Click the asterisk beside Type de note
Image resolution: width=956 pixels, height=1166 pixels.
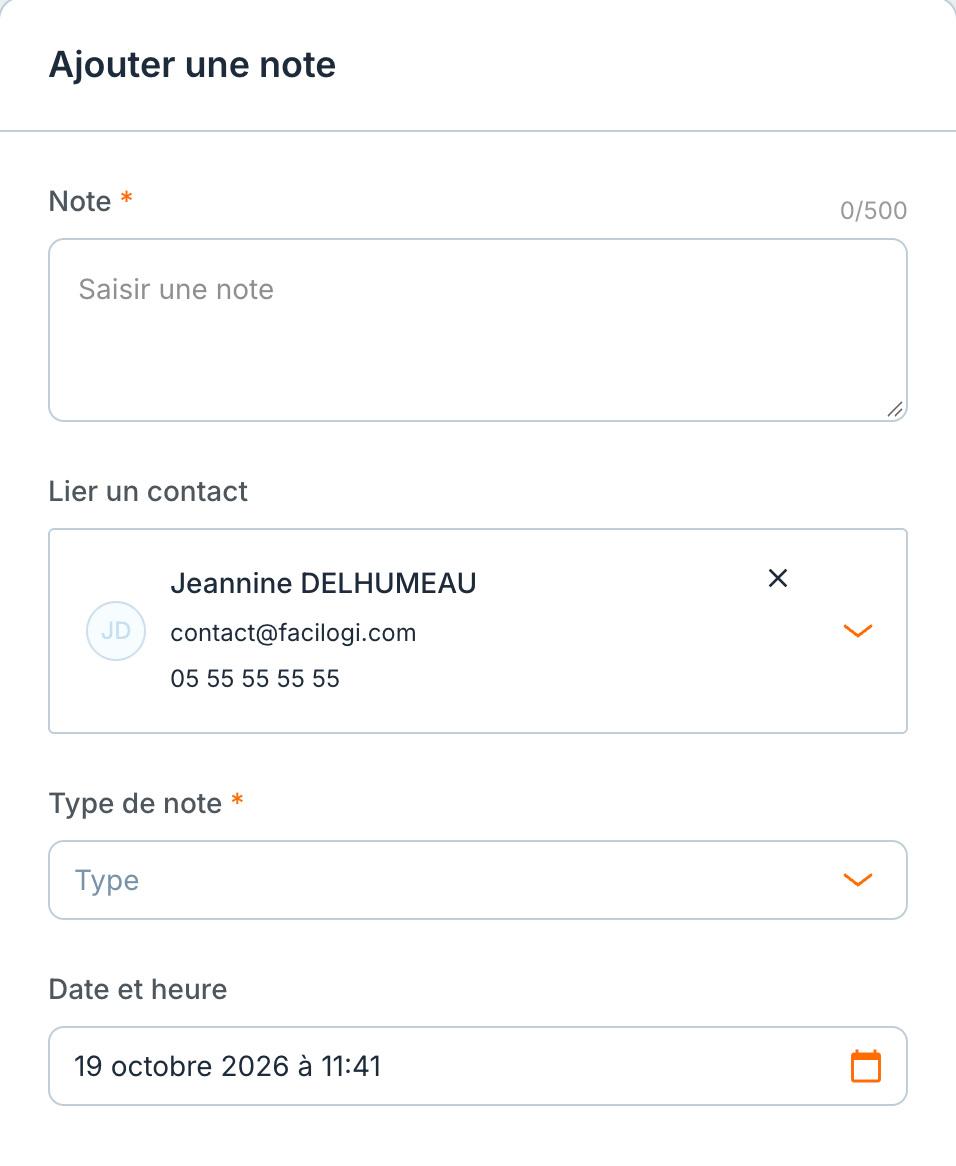(x=237, y=800)
